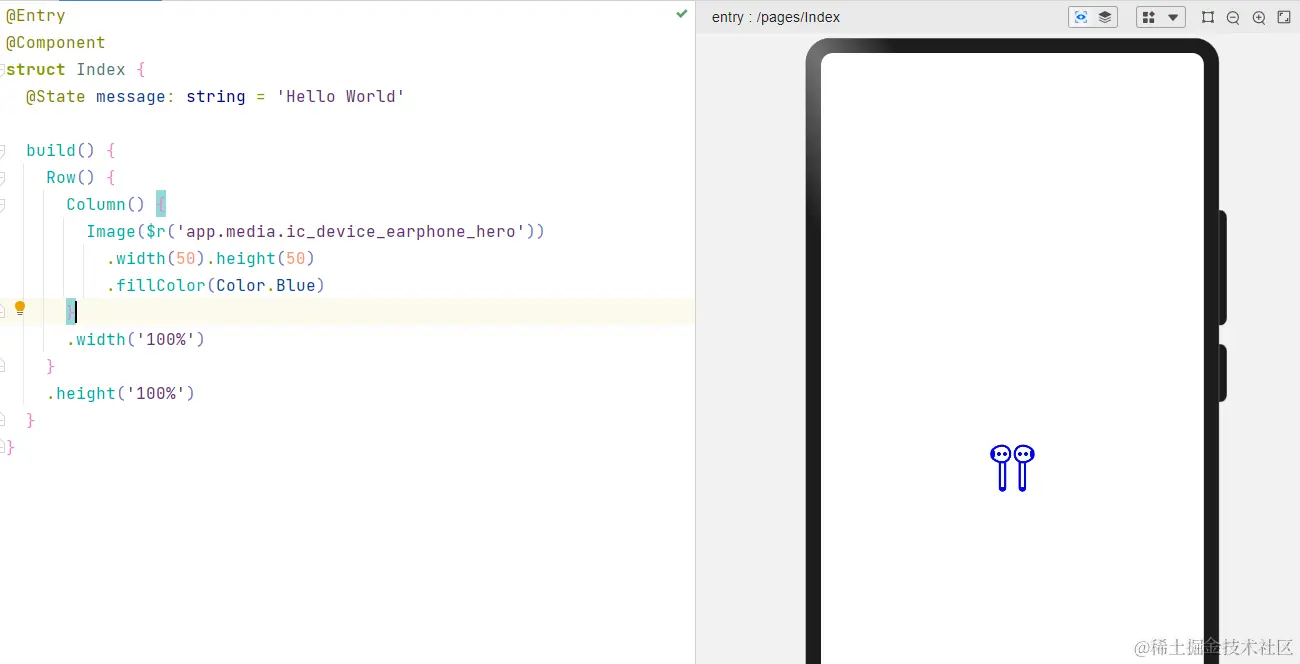Click the 'Hello World' string literal
This screenshot has width=1300, height=664.
pyautogui.click(x=341, y=97)
